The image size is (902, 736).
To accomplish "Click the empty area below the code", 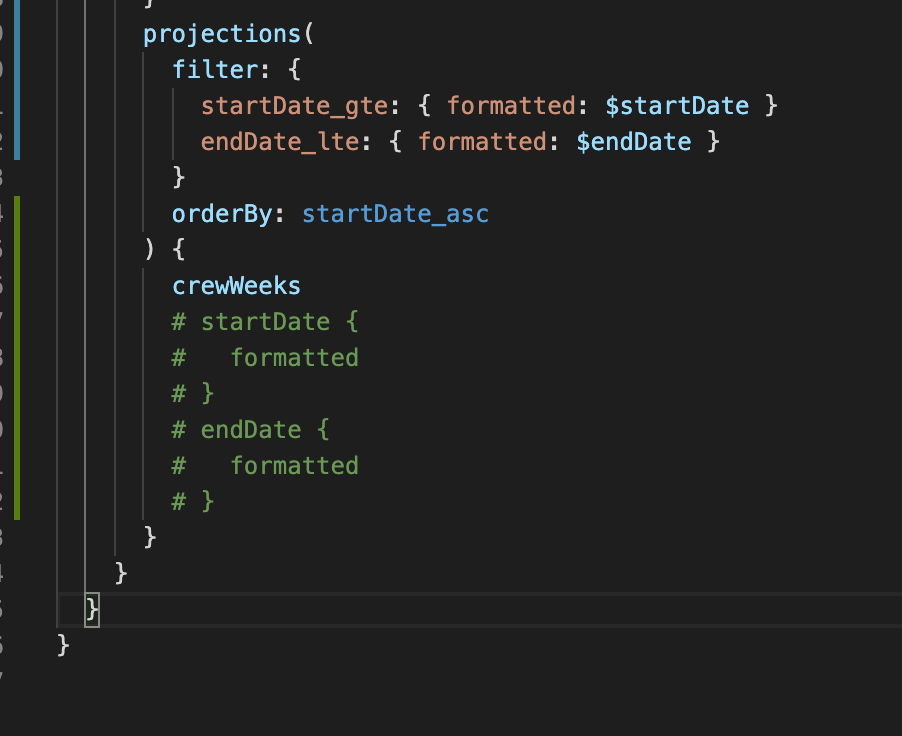I will pyautogui.click(x=450, y=700).
